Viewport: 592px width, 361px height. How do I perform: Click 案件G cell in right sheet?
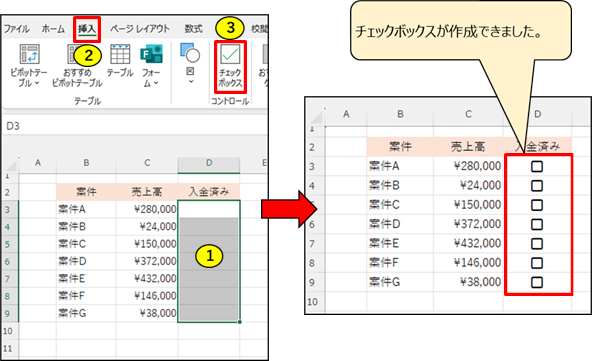click(x=400, y=282)
